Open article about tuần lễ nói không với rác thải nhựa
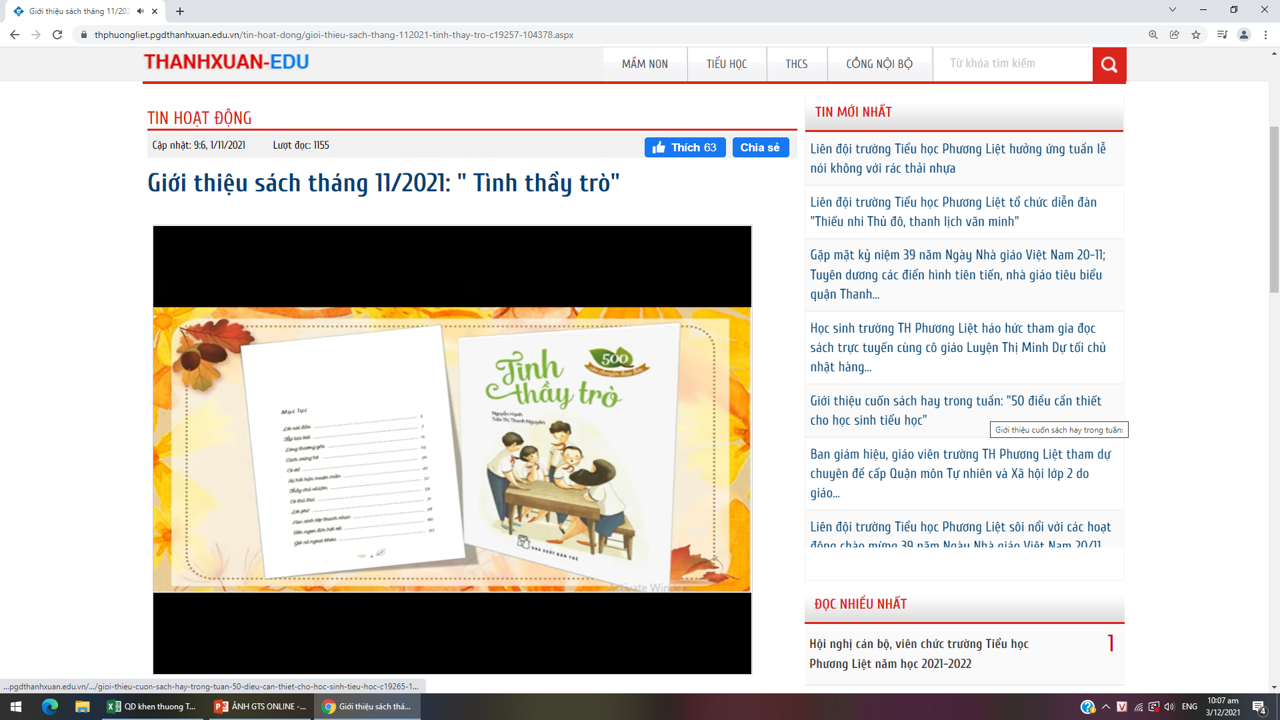Screen dimensions: 1280x720 point(958,158)
